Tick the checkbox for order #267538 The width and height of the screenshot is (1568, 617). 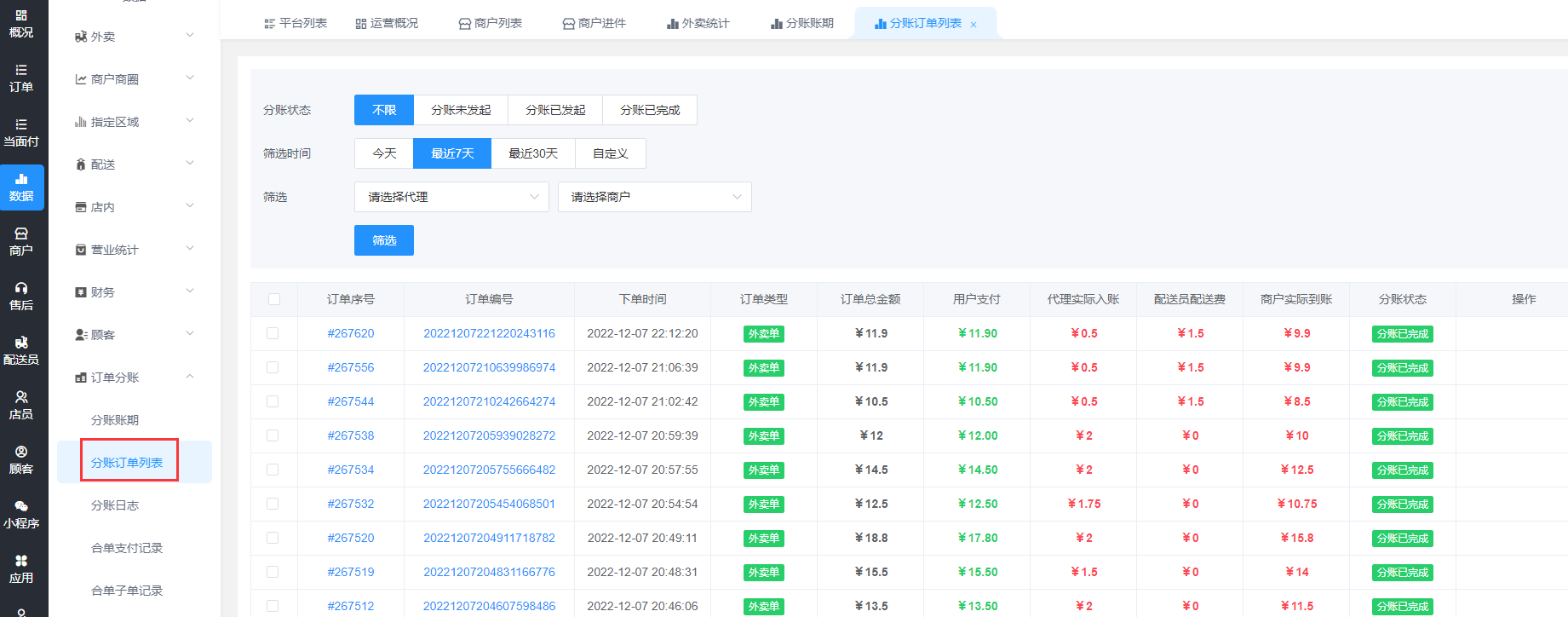pos(273,435)
